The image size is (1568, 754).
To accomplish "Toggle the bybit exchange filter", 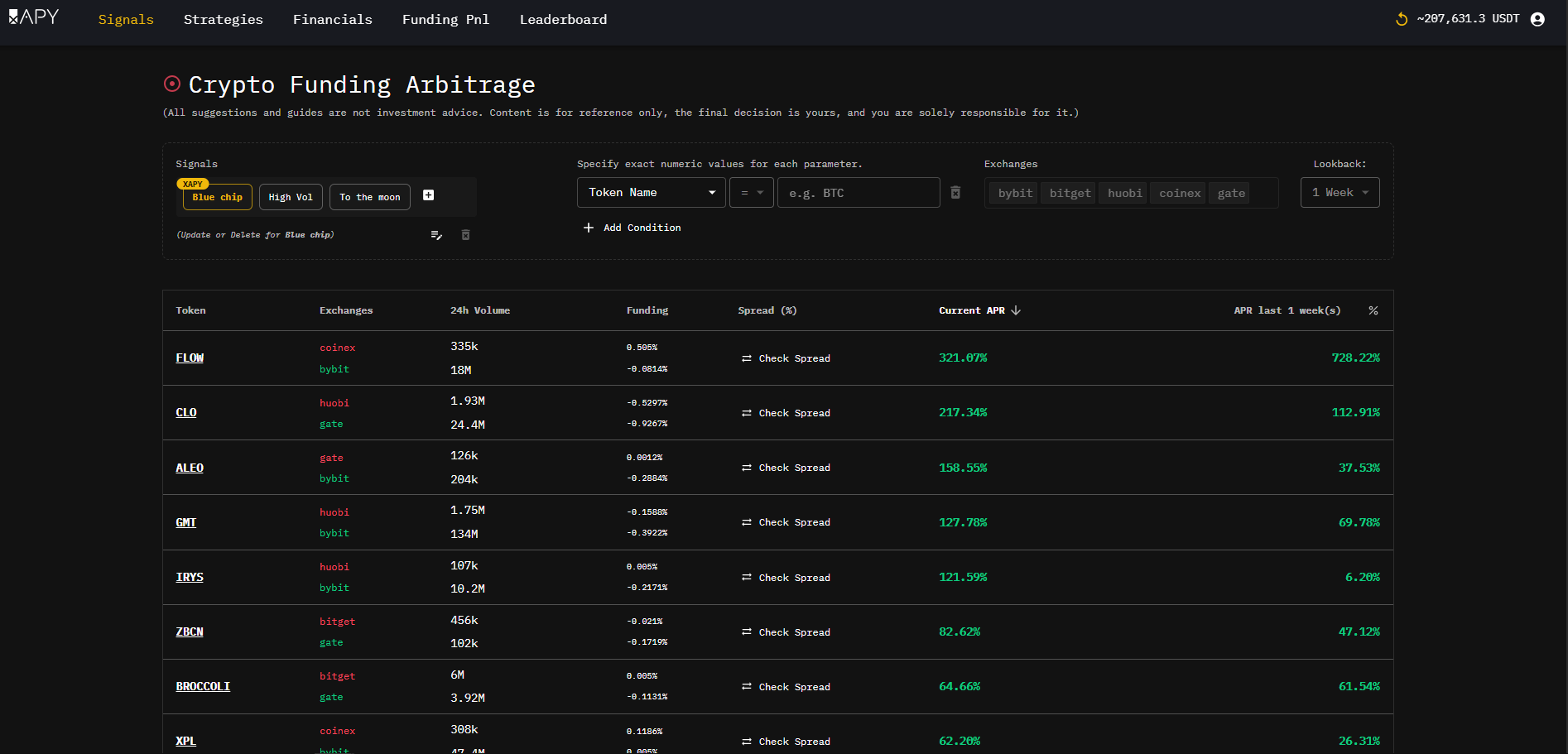I will (x=1014, y=193).
